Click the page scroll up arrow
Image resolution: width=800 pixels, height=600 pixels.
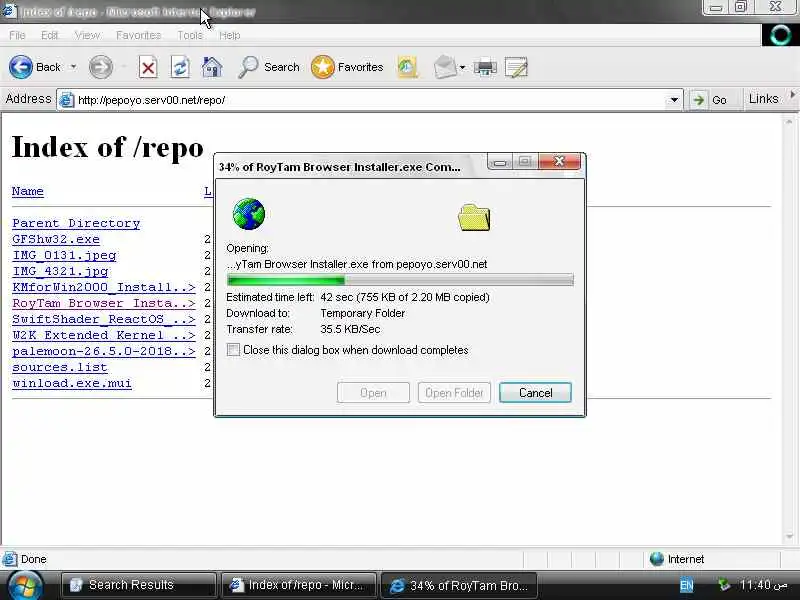click(x=789, y=122)
